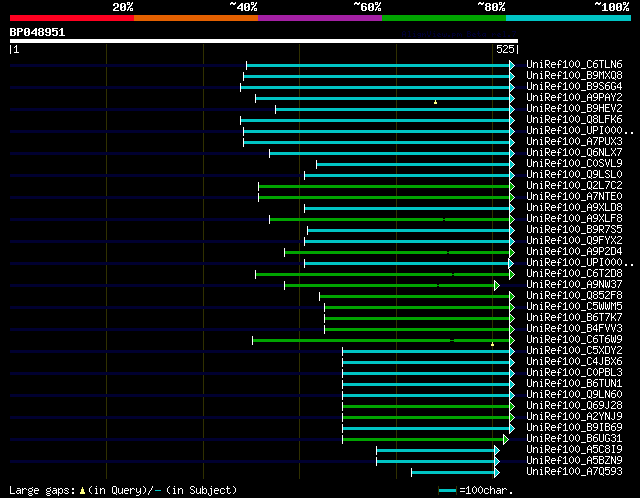Select the UniRef100_C0SVL9 label
The width and height of the screenshot is (640, 498).
pos(574,164)
